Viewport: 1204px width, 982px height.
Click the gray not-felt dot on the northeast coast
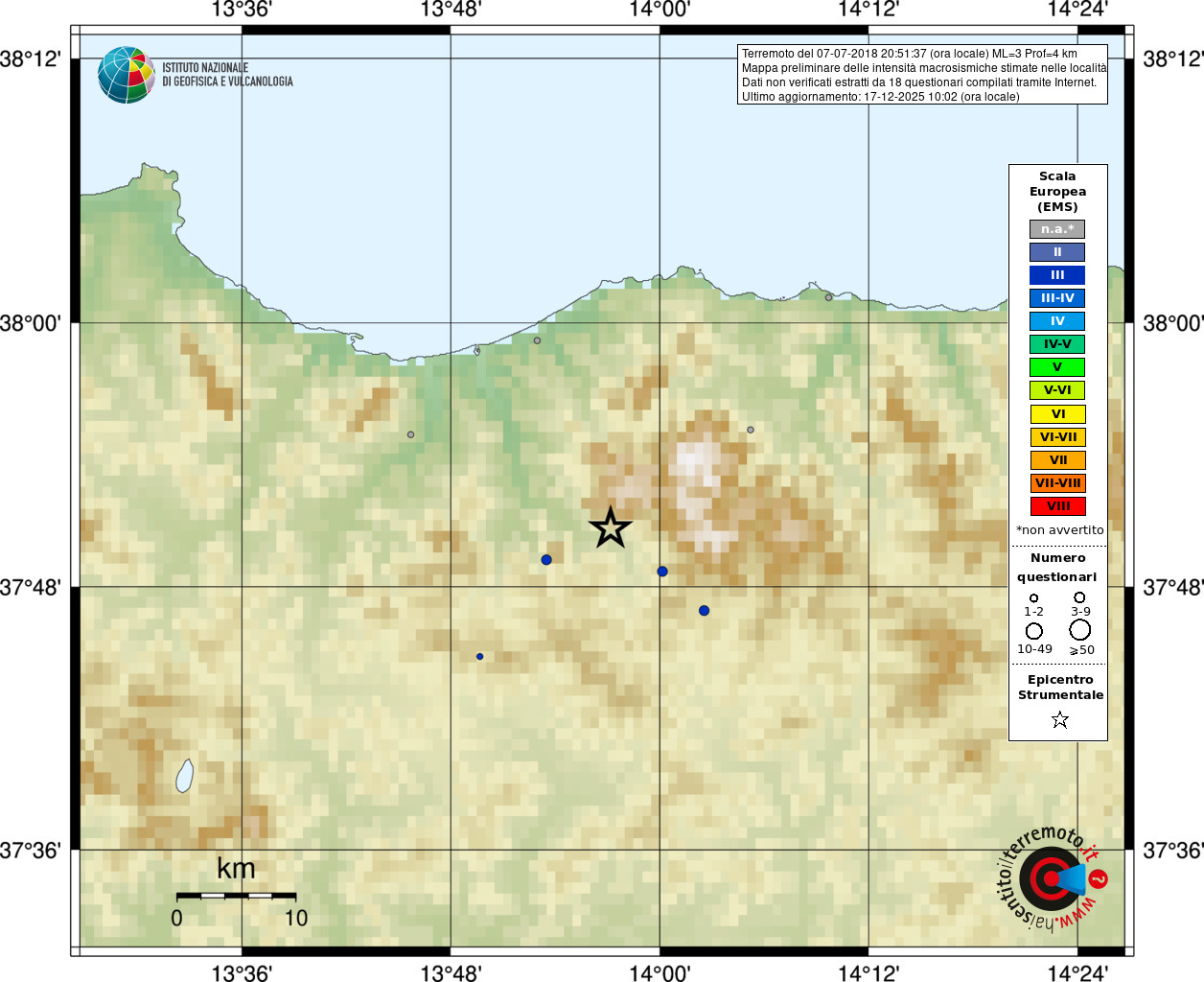pyautogui.click(x=829, y=297)
